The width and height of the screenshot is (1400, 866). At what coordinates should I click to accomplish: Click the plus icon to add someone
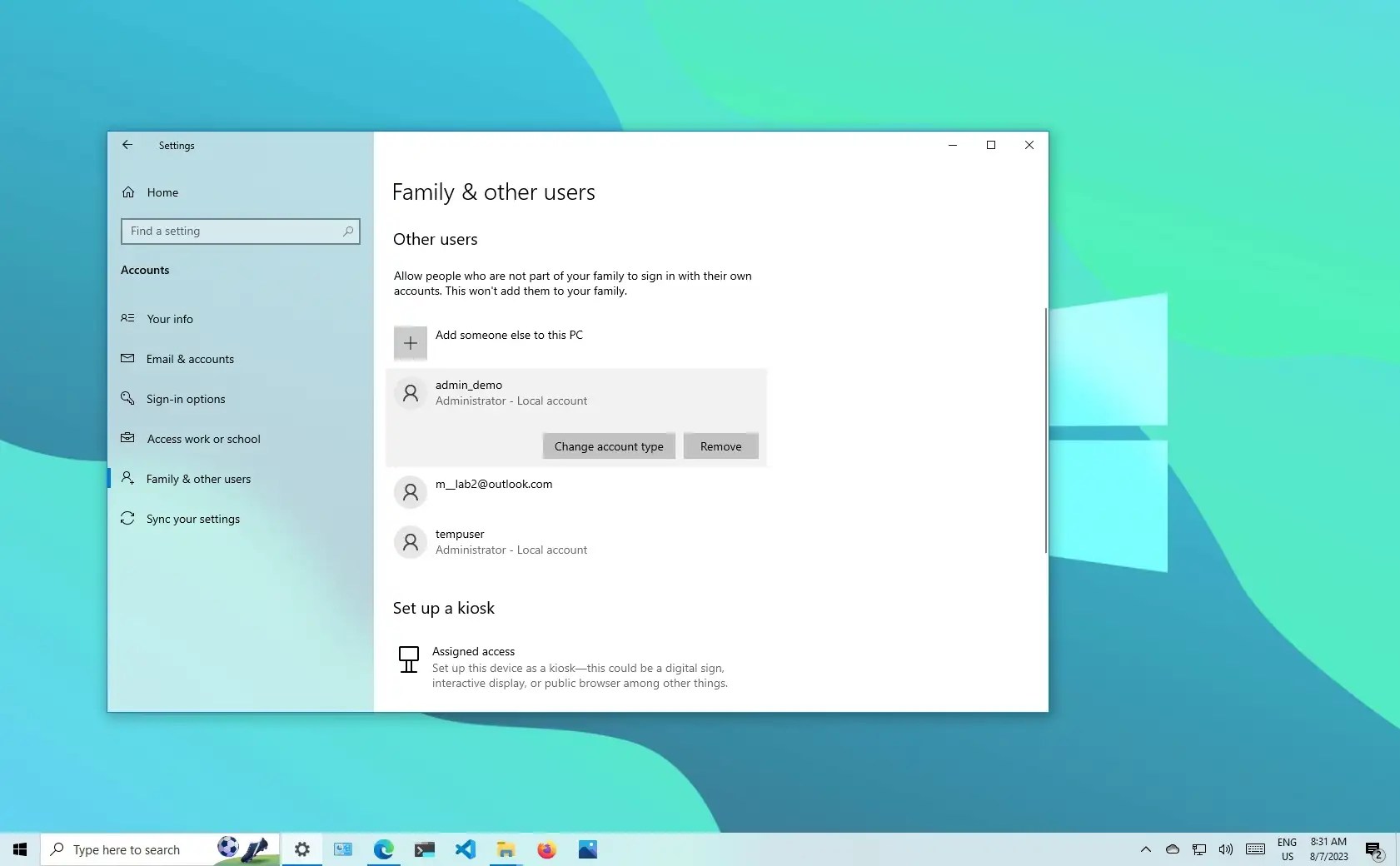pos(410,342)
